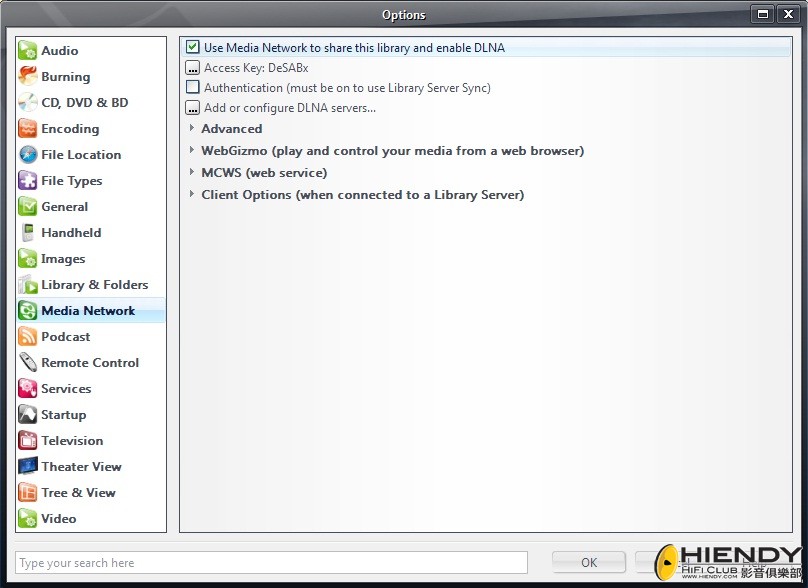Click the OK button
The height and width of the screenshot is (588, 808).
(588, 562)
